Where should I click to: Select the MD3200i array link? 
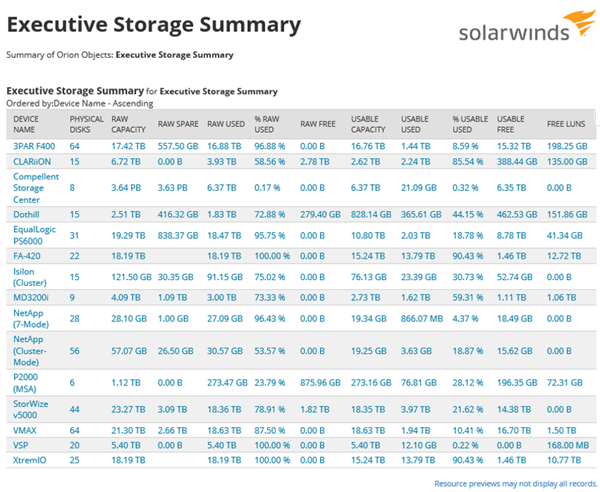coord(31,295)
